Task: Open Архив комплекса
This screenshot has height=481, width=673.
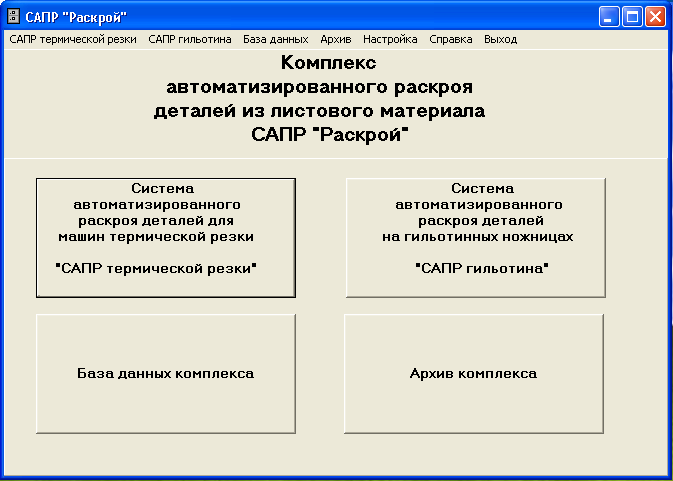Action: pyautogui.click(x=474, y=374)
